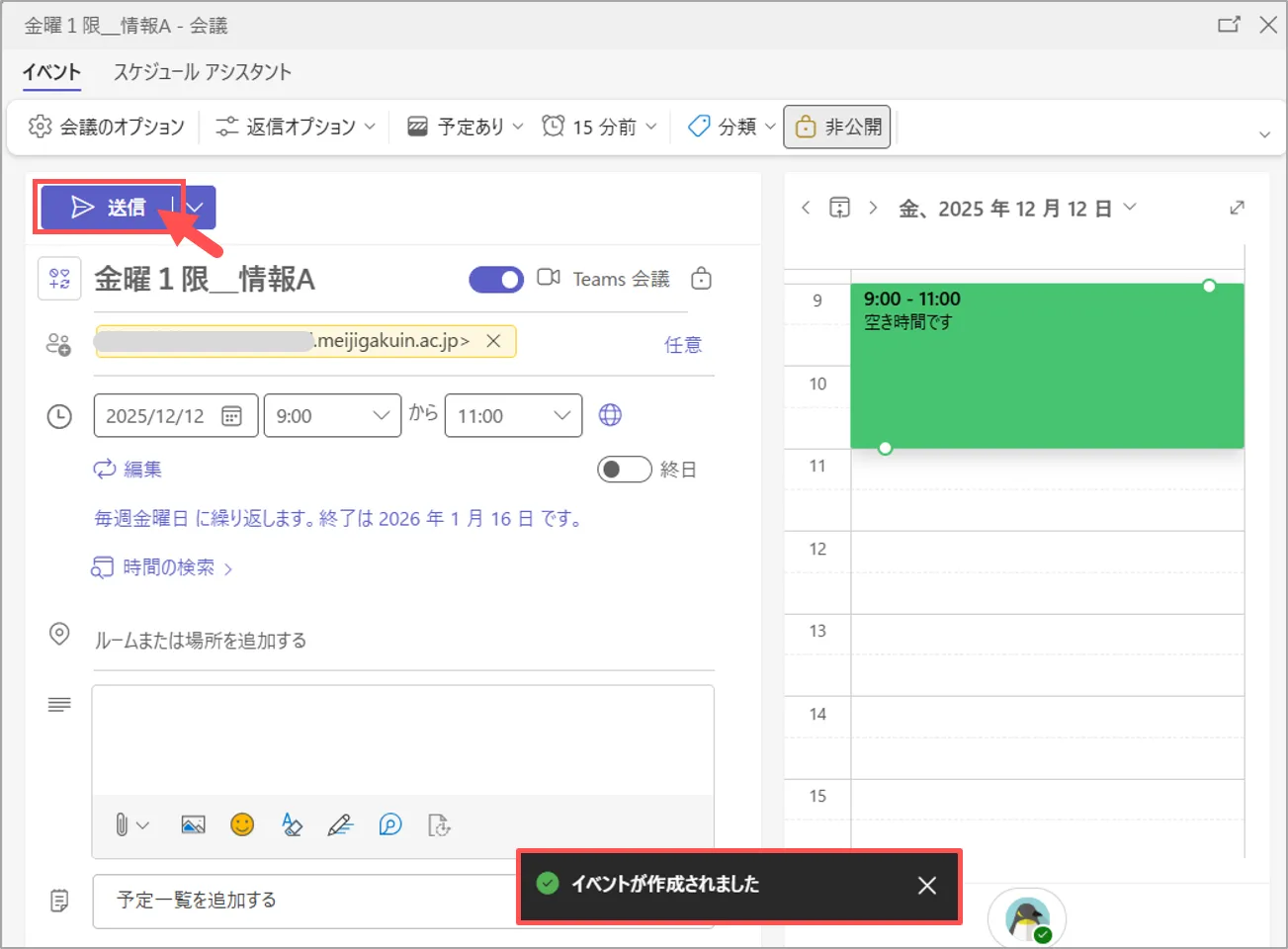
Task: Open the 11:00 end time dropdown
Action: [513, 416]
